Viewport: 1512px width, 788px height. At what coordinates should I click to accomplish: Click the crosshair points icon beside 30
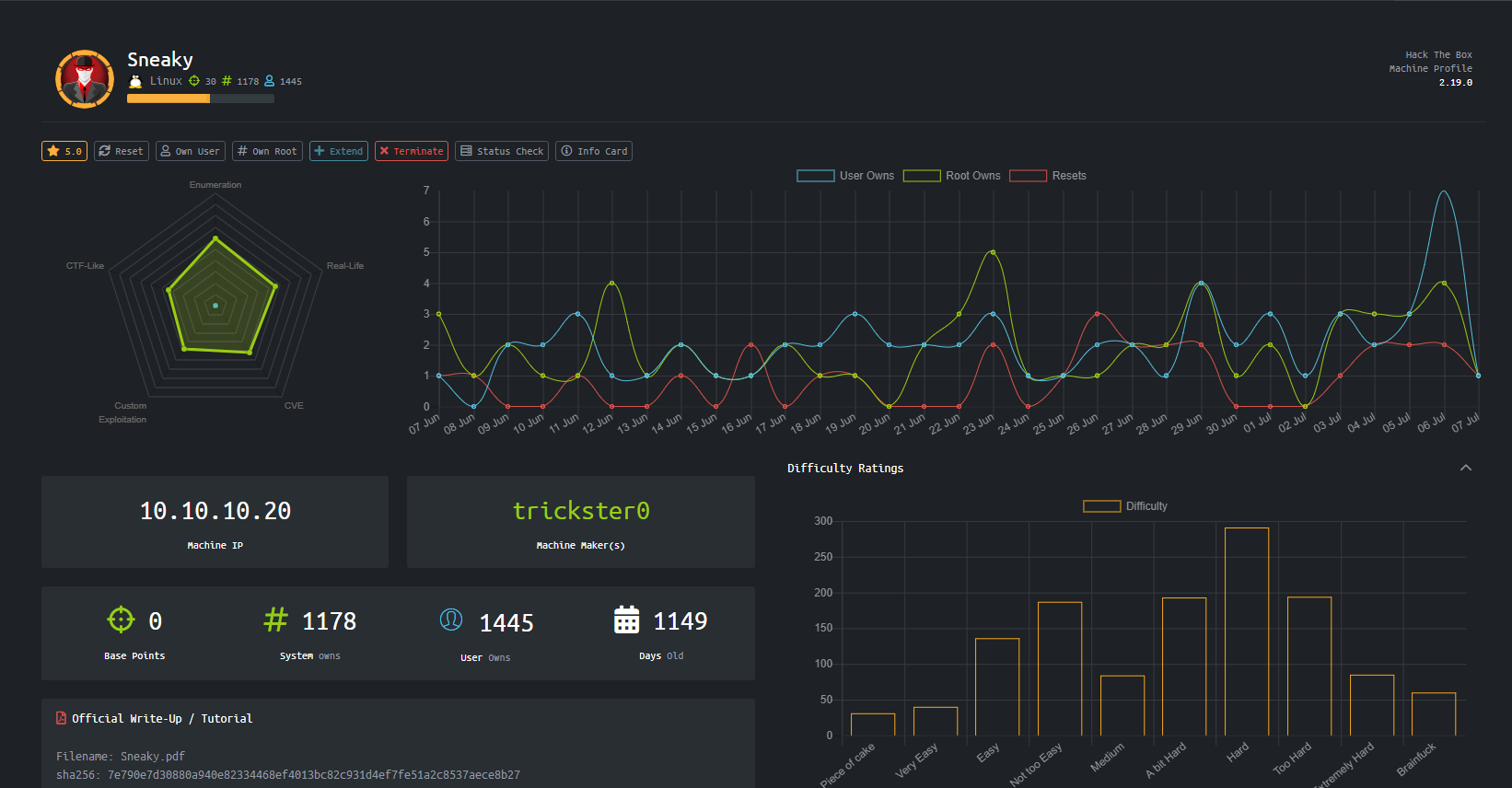194,81
